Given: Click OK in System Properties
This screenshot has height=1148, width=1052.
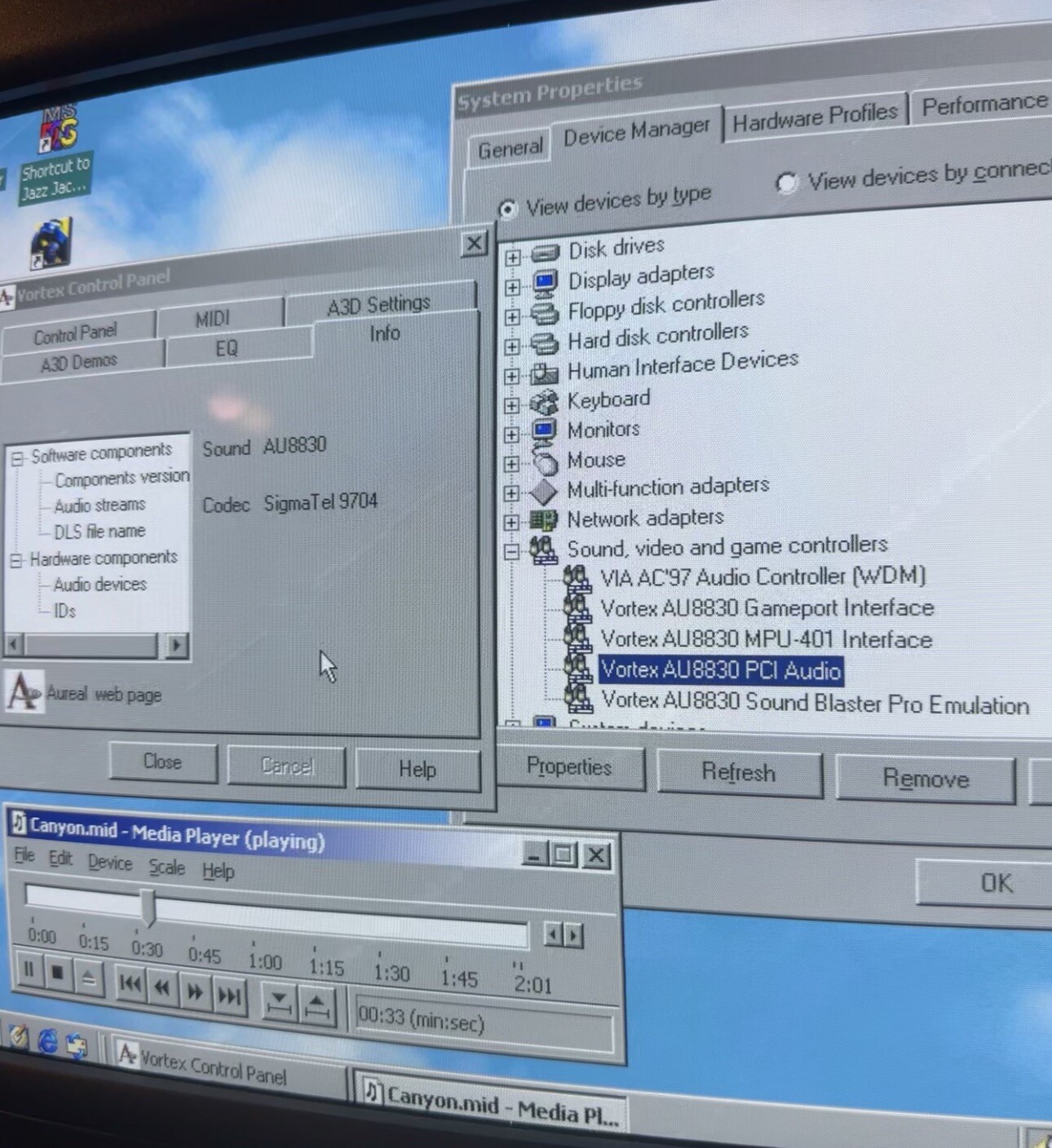Looking at the screenshot, I should (x=996, y=884).
